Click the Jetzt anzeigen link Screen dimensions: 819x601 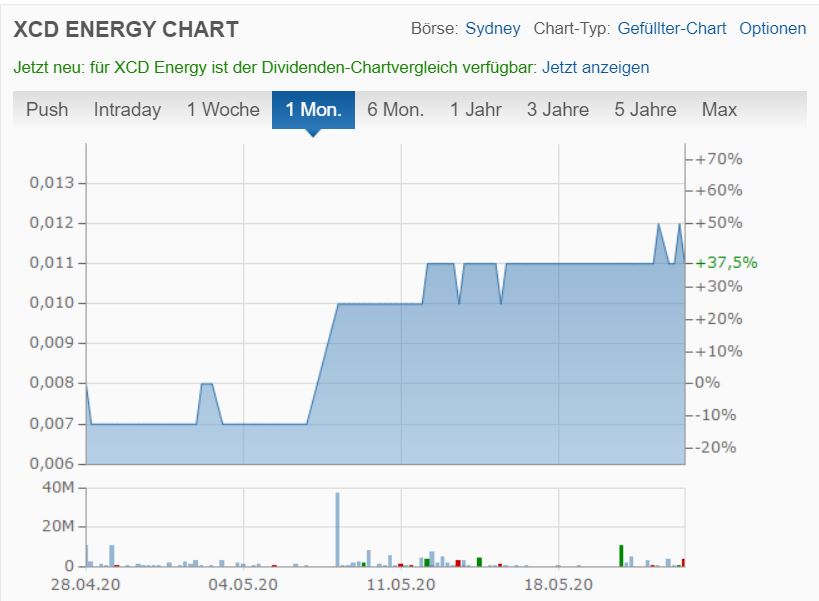tap(595, 67)
